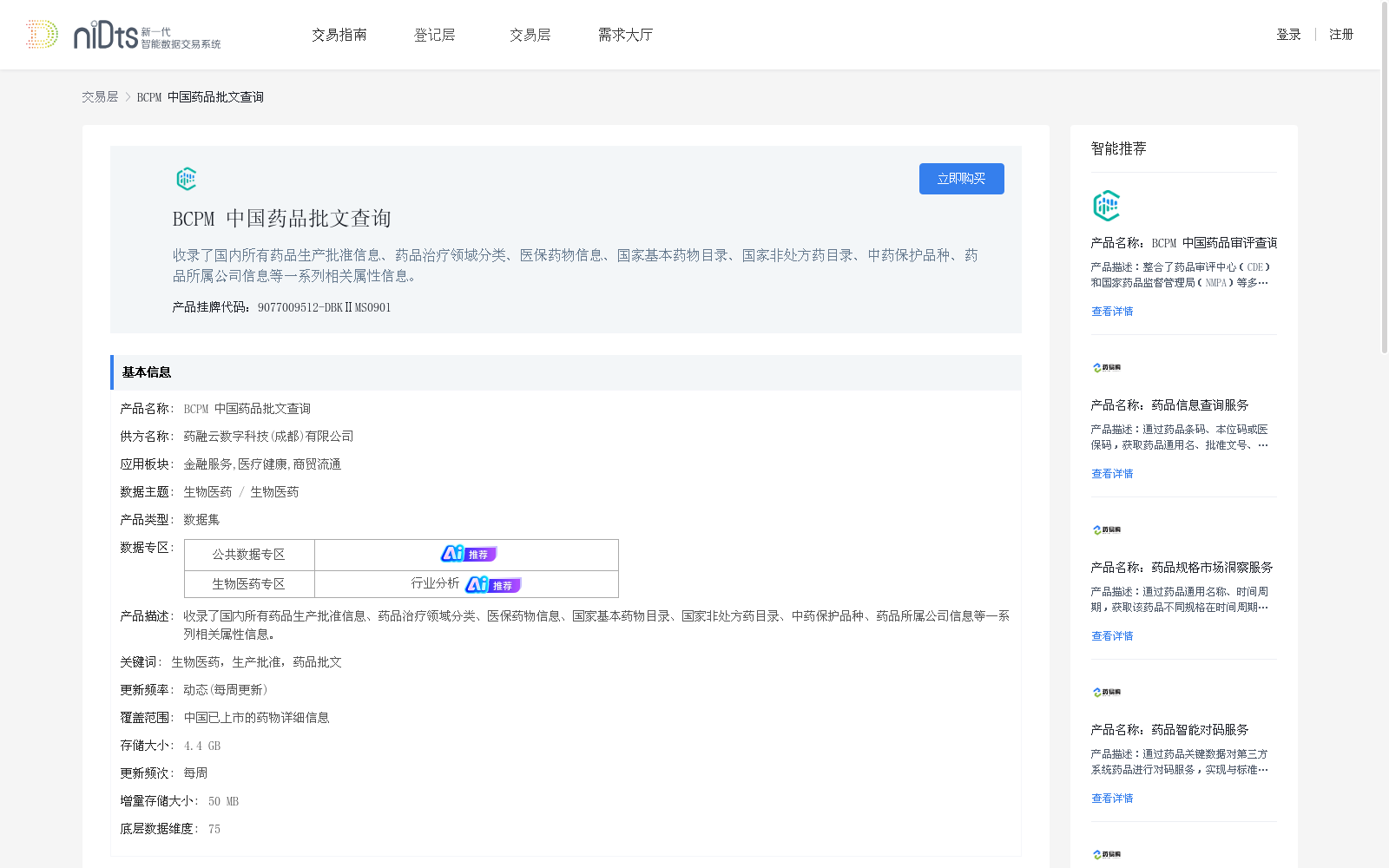
Task: Click the BCPM 中国药品审评查询 logo icon
Action: [1106, 206]
